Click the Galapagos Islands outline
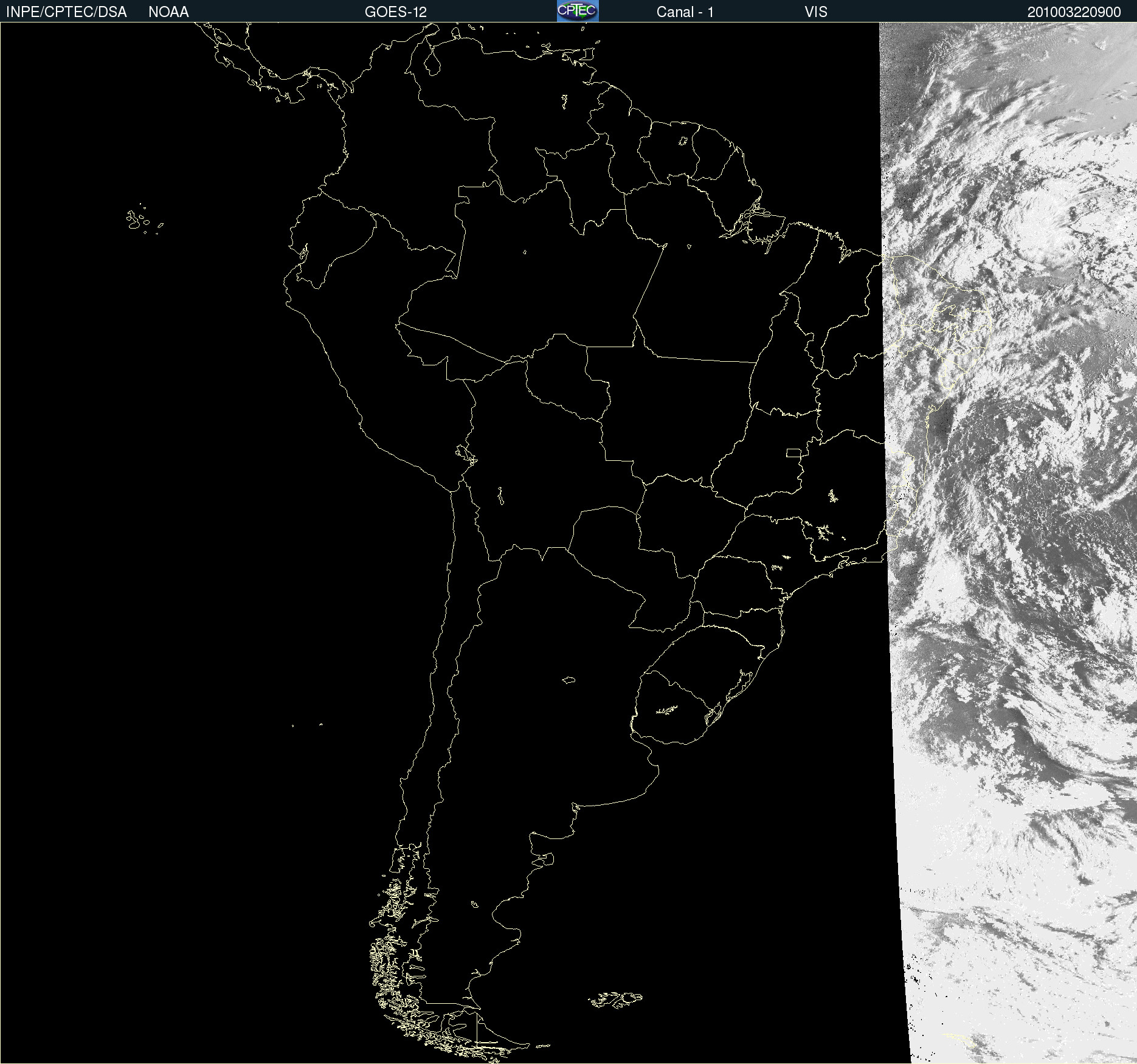Viewport: 1137px width, 1064px height. click(x=144, y=219)
